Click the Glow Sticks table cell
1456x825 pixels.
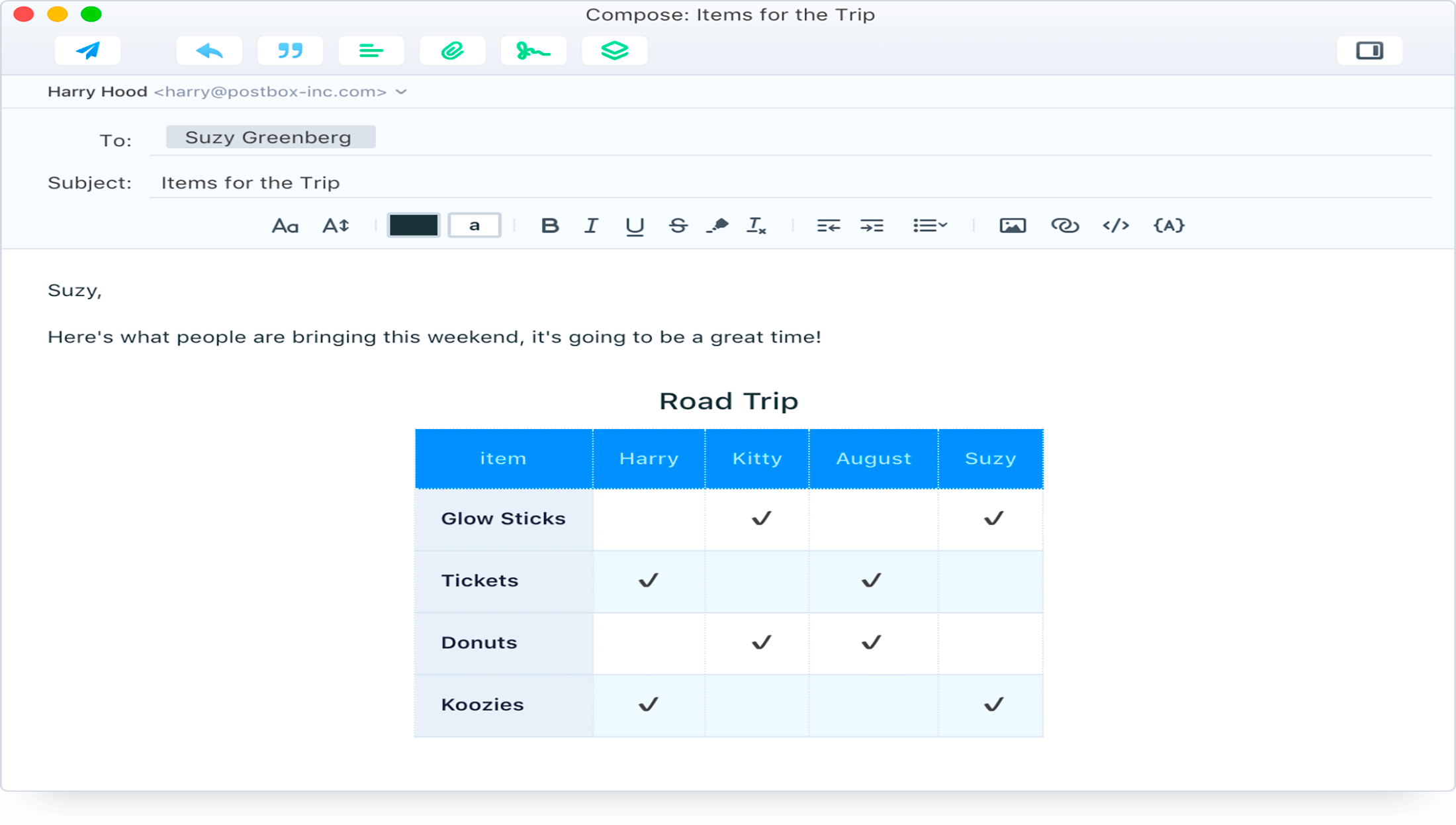[x=503, y=518]
